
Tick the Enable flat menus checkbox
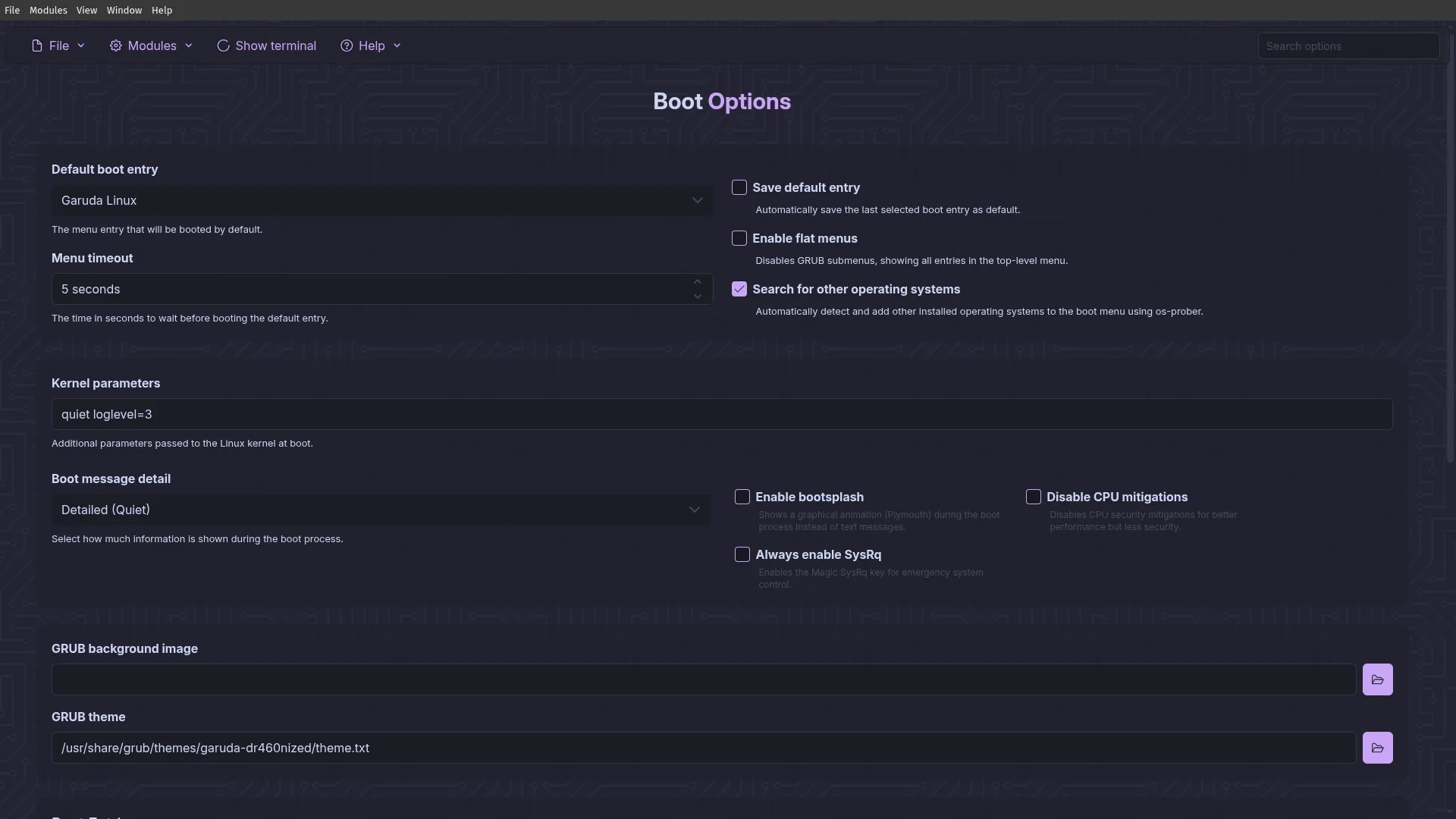739,238
